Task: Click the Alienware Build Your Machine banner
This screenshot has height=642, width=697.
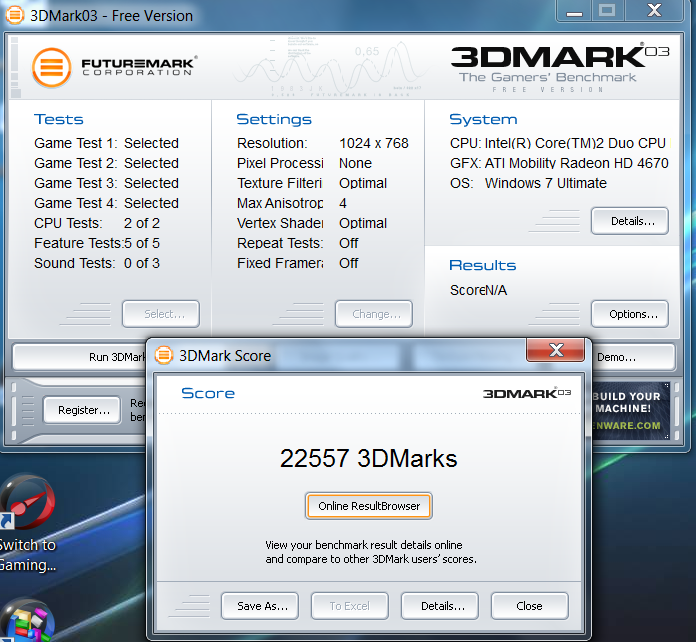Action: (630, 411)
